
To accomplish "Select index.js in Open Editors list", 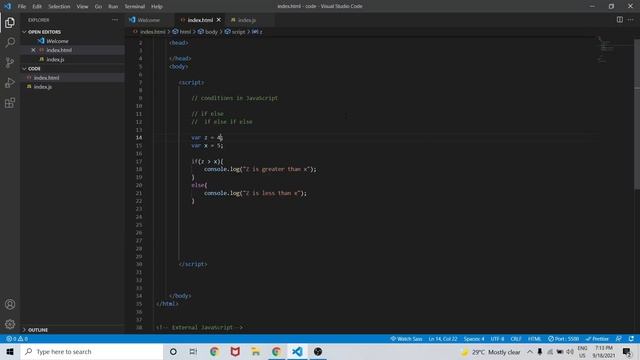I will click(x=55, y=59).
